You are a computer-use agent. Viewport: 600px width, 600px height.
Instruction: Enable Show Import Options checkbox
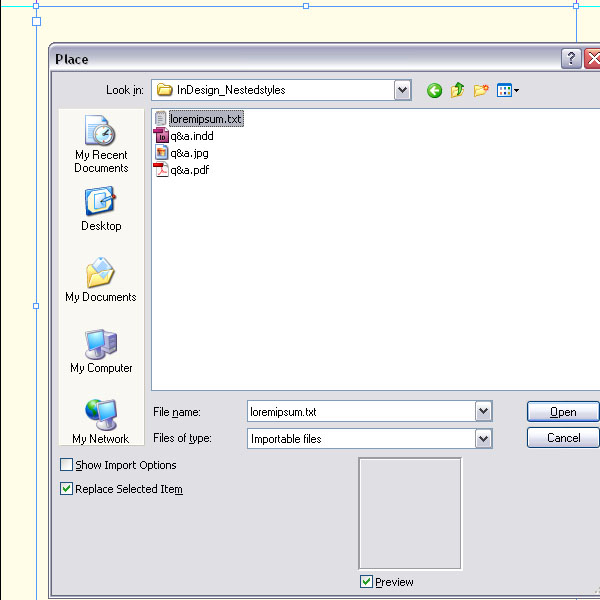coord(66,465)
